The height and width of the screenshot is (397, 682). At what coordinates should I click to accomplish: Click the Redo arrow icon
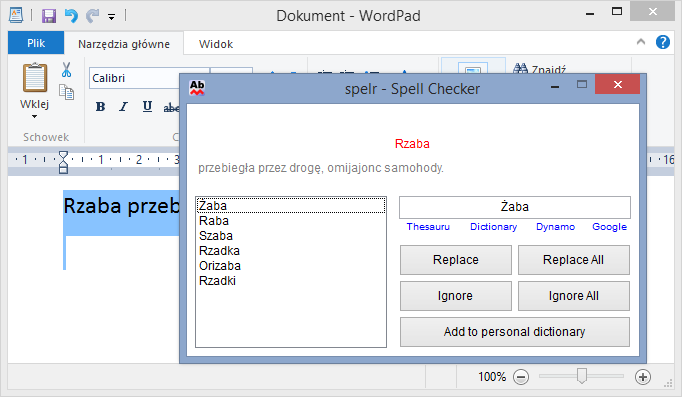tap(92, 16)
